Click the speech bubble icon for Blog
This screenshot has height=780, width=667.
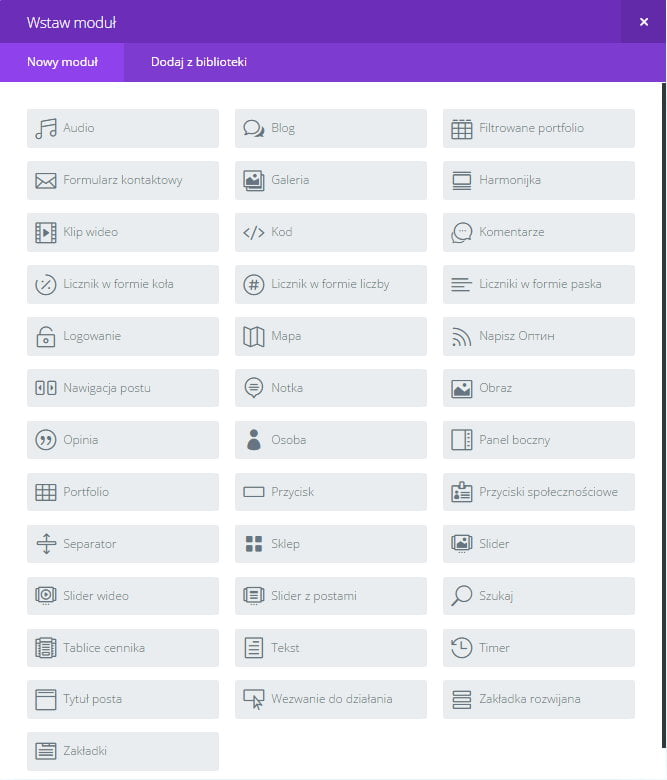tap(254, 129)
